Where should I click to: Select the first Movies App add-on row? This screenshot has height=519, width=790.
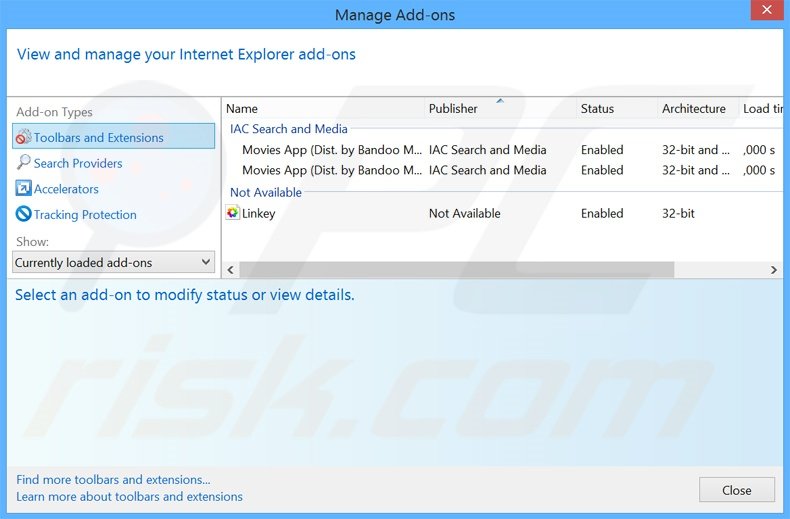click(503, 150)
